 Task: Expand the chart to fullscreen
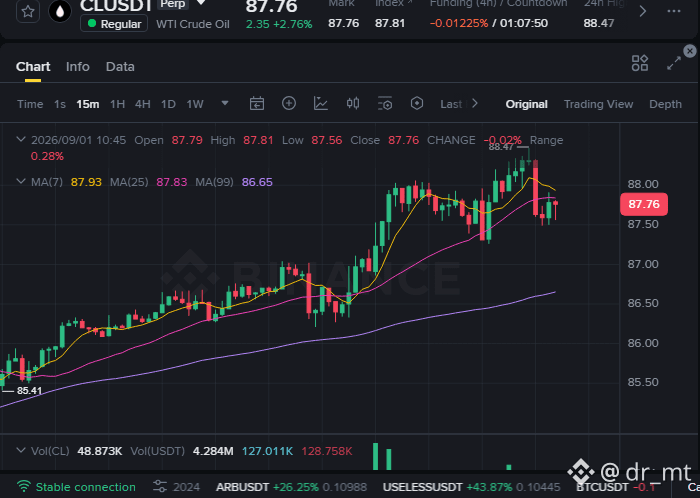674,63
